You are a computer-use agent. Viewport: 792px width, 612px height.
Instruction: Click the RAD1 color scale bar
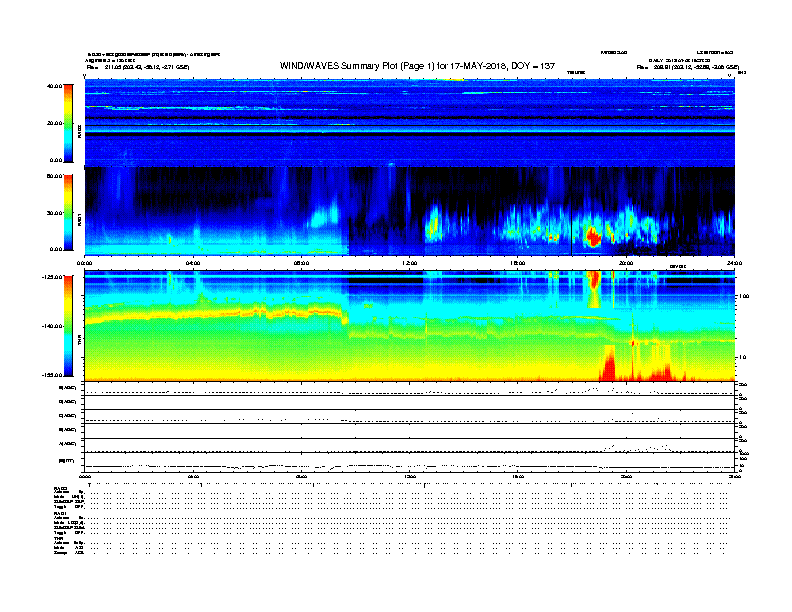coord(68,213)
